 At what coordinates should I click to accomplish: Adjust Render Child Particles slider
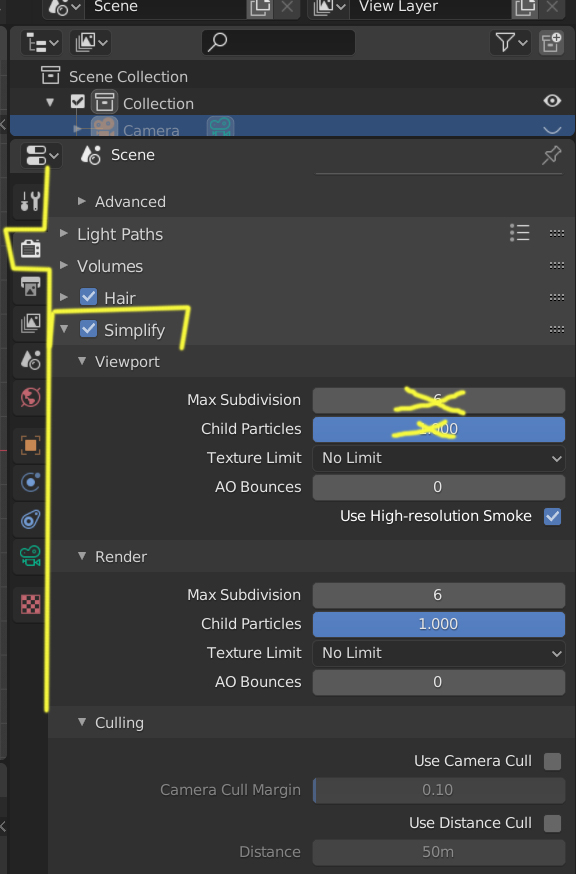click(x=438, y=624)
